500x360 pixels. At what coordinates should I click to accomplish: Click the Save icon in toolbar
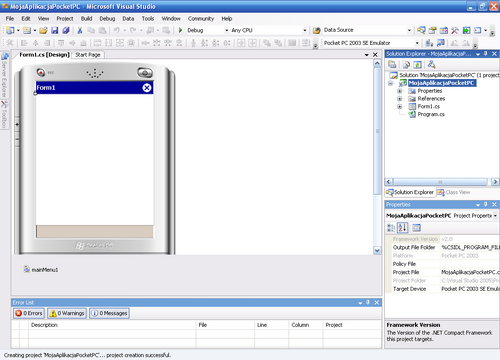click(x=54, y=30)
